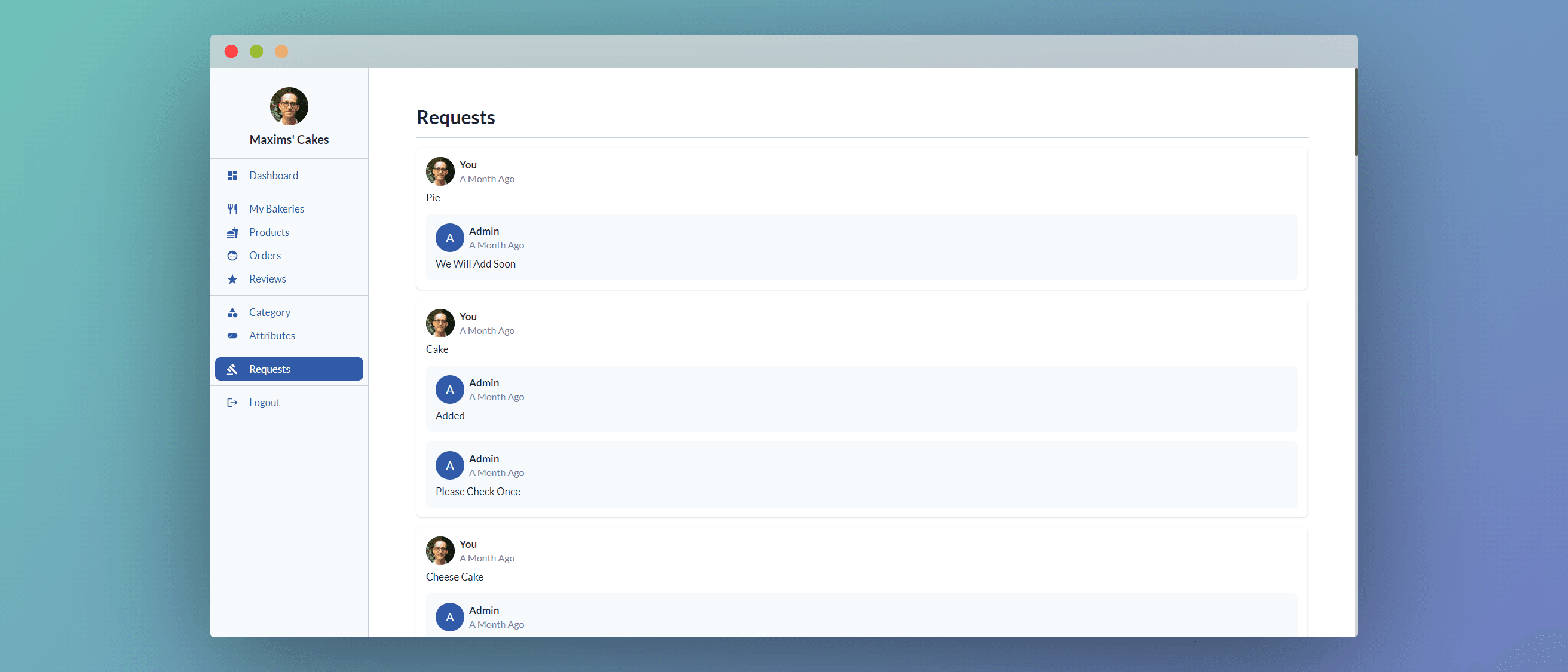Click the Logout link

[x=264, y=403]
